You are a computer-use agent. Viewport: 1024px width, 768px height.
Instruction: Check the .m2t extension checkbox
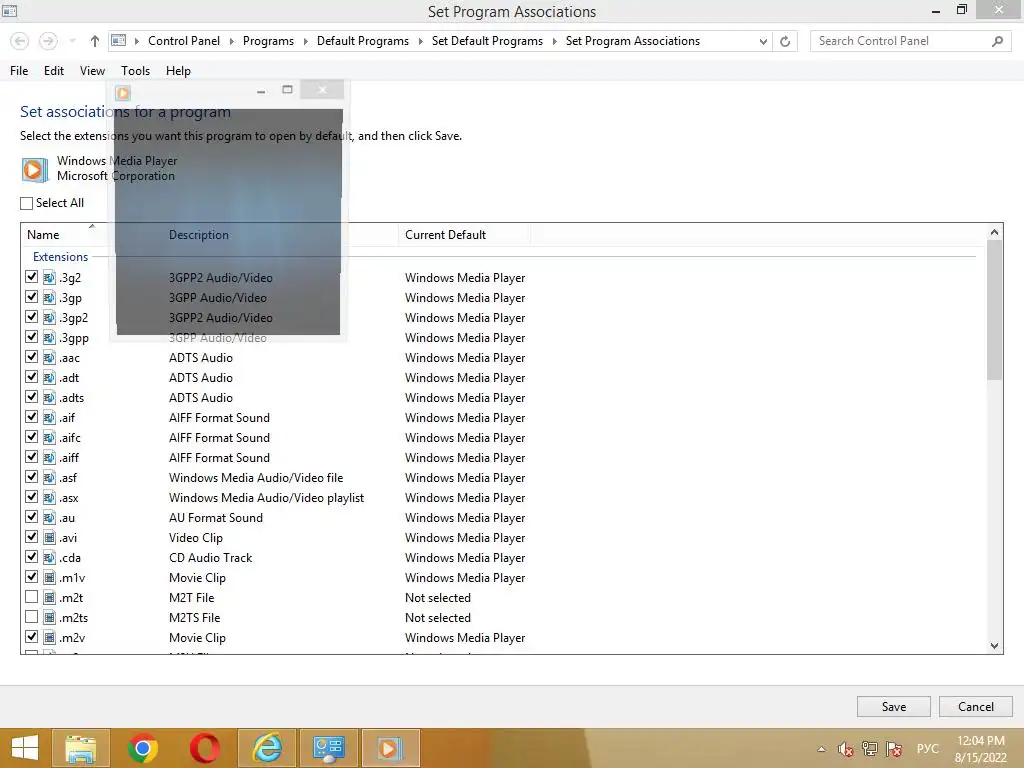coord(31,597)
